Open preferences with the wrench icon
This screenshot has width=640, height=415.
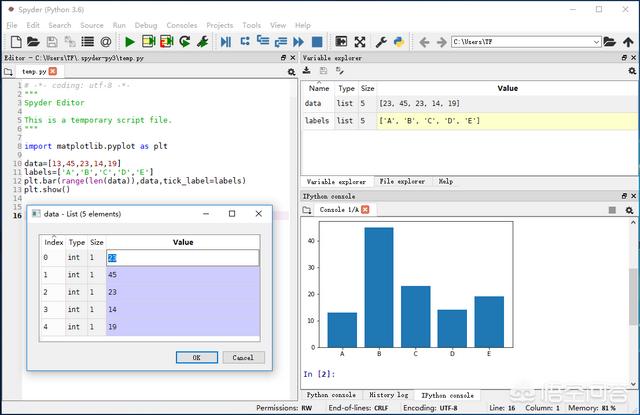tap(381, 42)
